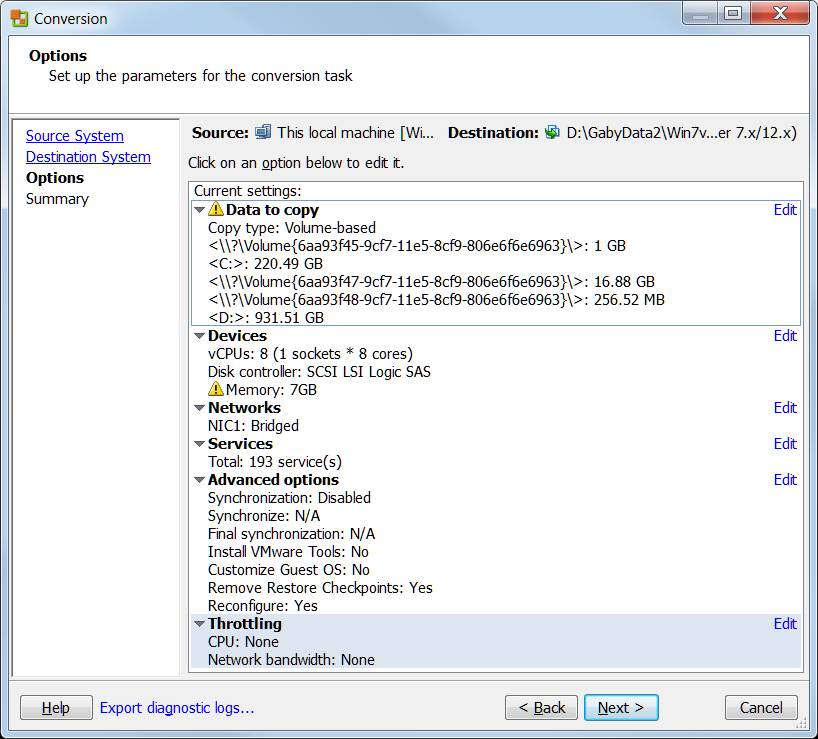Image resolution: width=818 pixels, height=739 pixels.
Task: Click the volume row showing 16.88 GB
Action: tap(431, 282)
